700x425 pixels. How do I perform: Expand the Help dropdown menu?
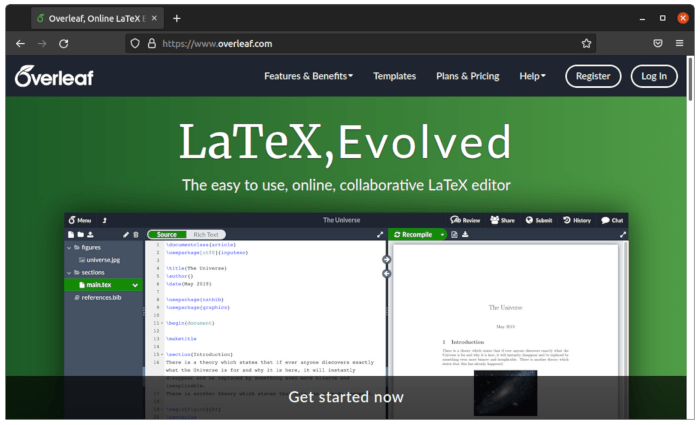click(x=533, y=76)
